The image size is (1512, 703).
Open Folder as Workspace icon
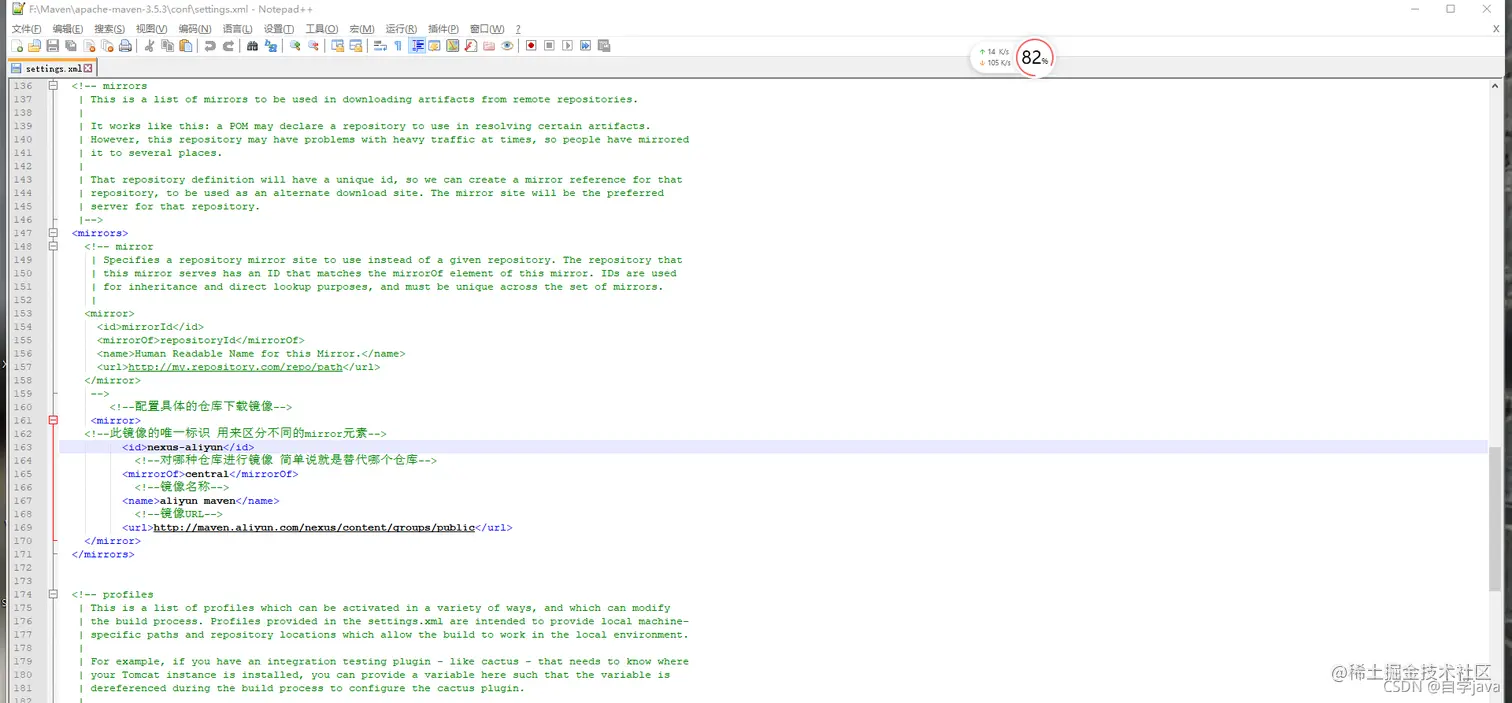pos(489,45)
